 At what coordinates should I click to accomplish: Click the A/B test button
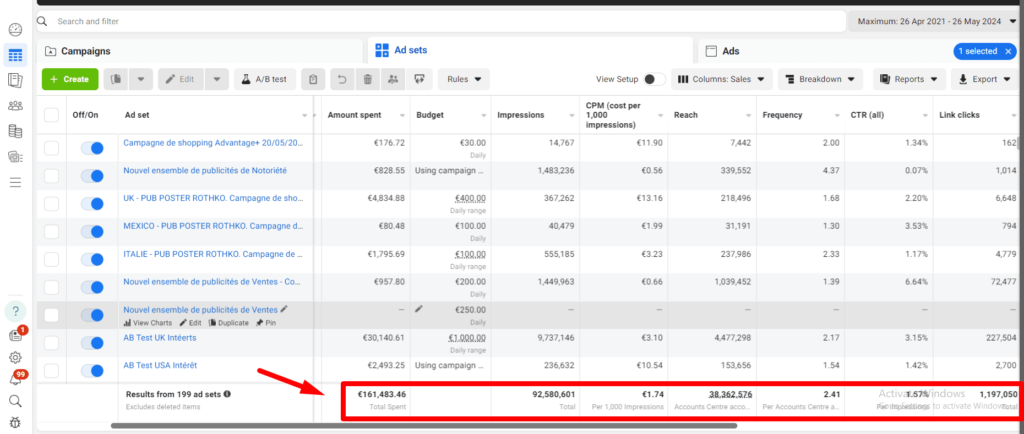click(x=265, y=79)
